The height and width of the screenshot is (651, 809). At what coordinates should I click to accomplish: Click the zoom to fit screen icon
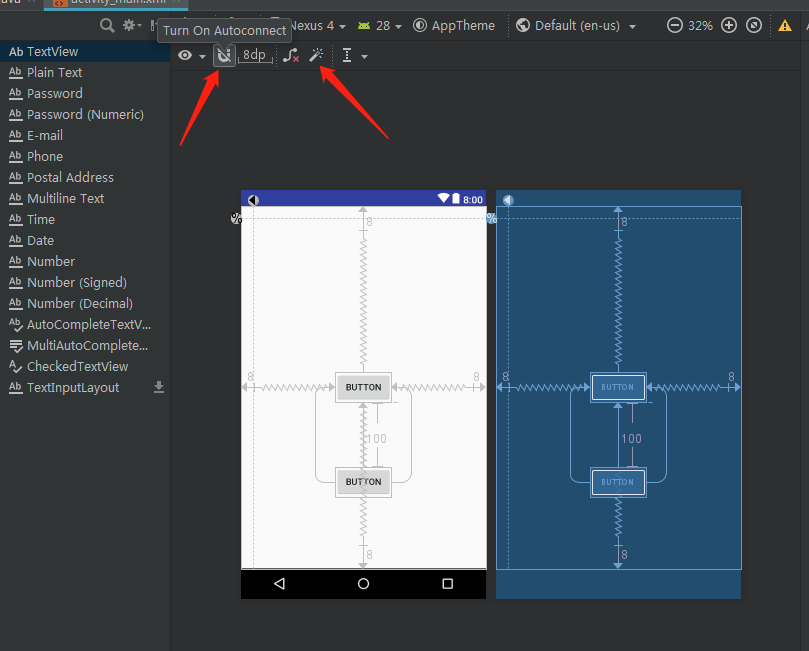(x=754, y=25)
